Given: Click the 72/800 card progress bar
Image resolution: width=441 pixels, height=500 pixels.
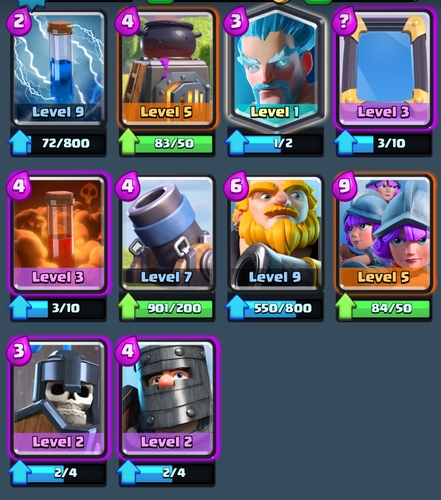Looking at the screenshot, I should [58, 143].
